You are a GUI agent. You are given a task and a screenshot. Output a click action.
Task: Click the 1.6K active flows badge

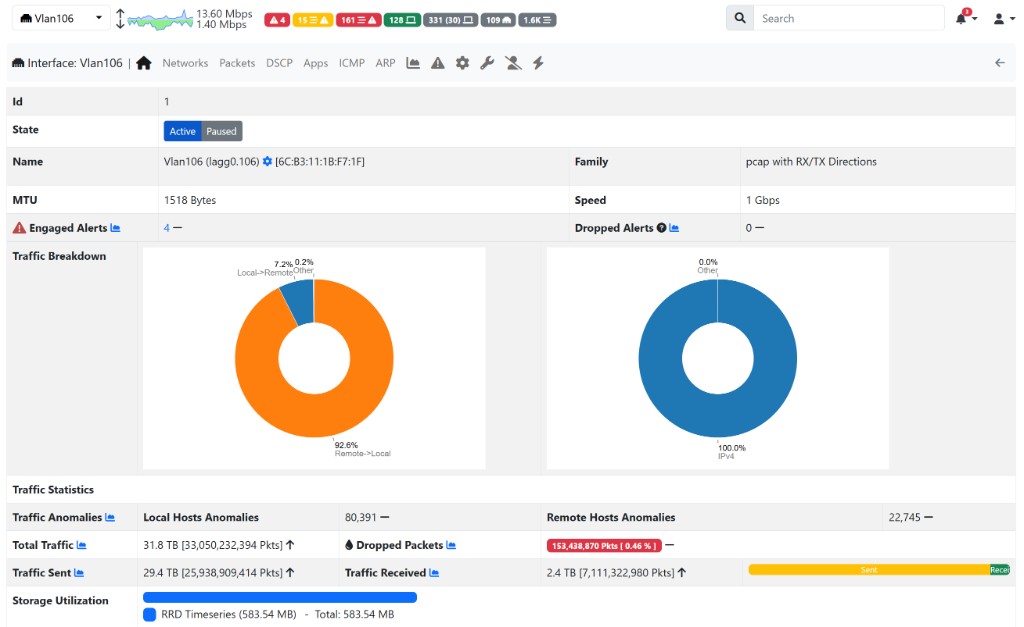click(537, 18)
